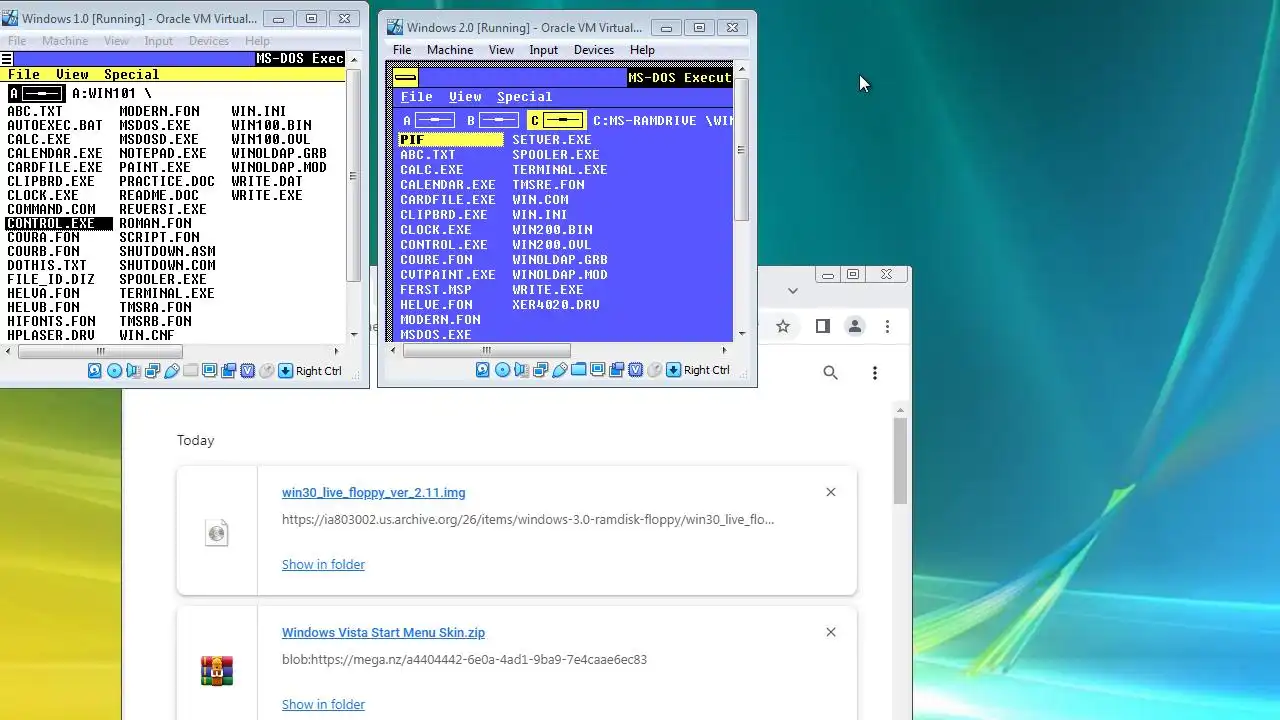The height and width of the screenshot is (720, 1280).
Task: Click optical drive icon in Windows 1.0 status bar
Action: tap(114, 370)
